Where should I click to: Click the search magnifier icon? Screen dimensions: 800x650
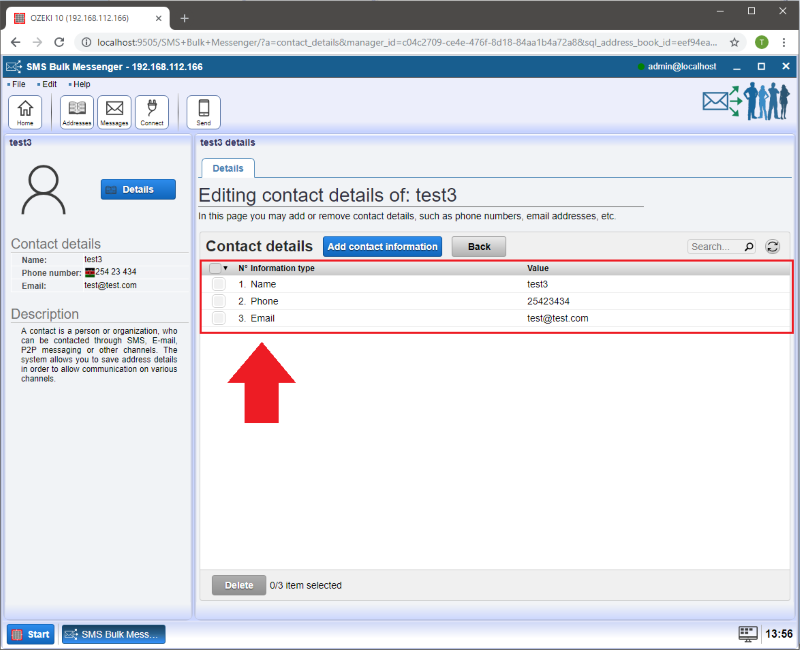749,247
